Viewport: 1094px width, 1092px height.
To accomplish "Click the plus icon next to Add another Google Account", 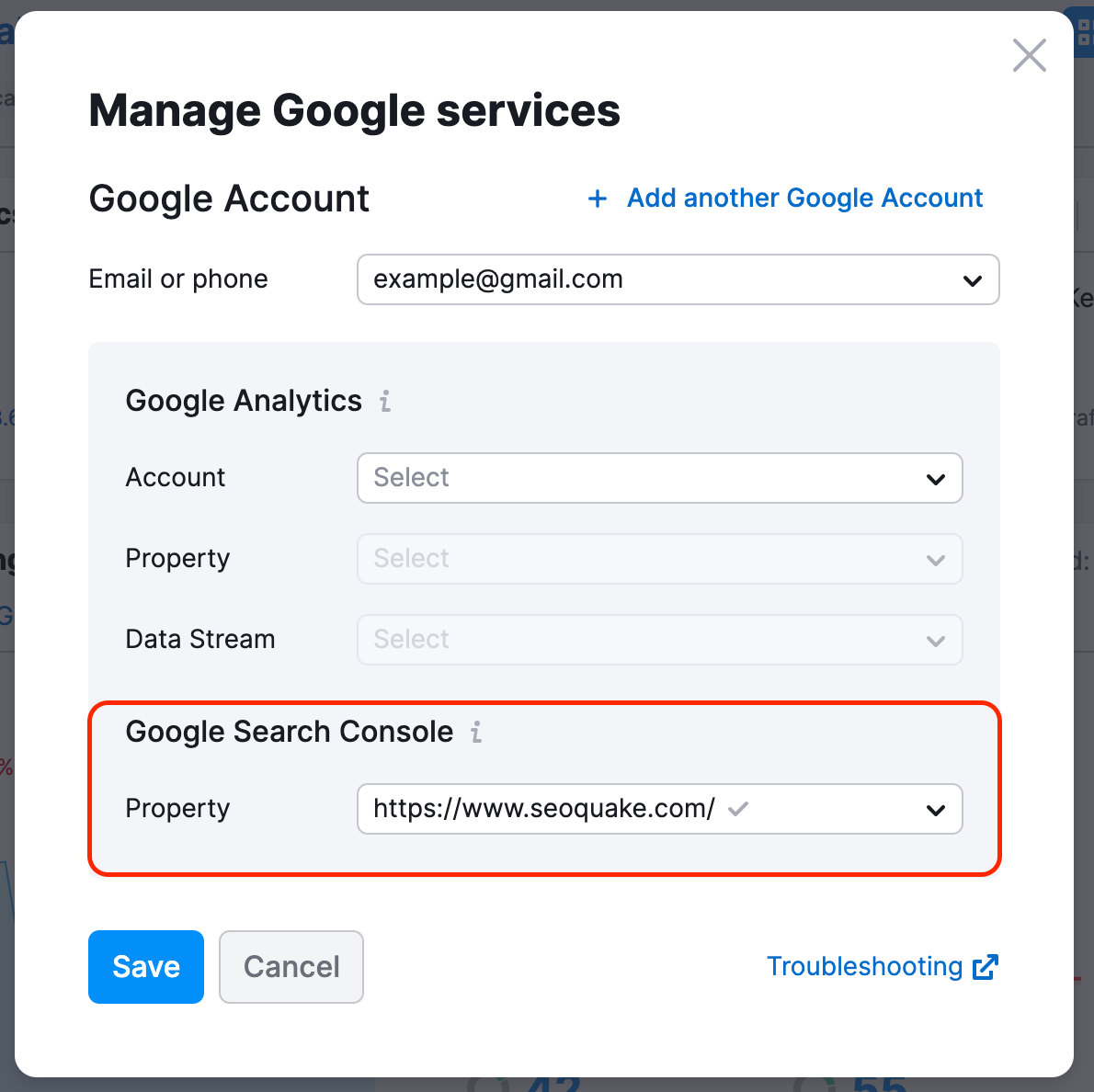I will click(598, 199).
